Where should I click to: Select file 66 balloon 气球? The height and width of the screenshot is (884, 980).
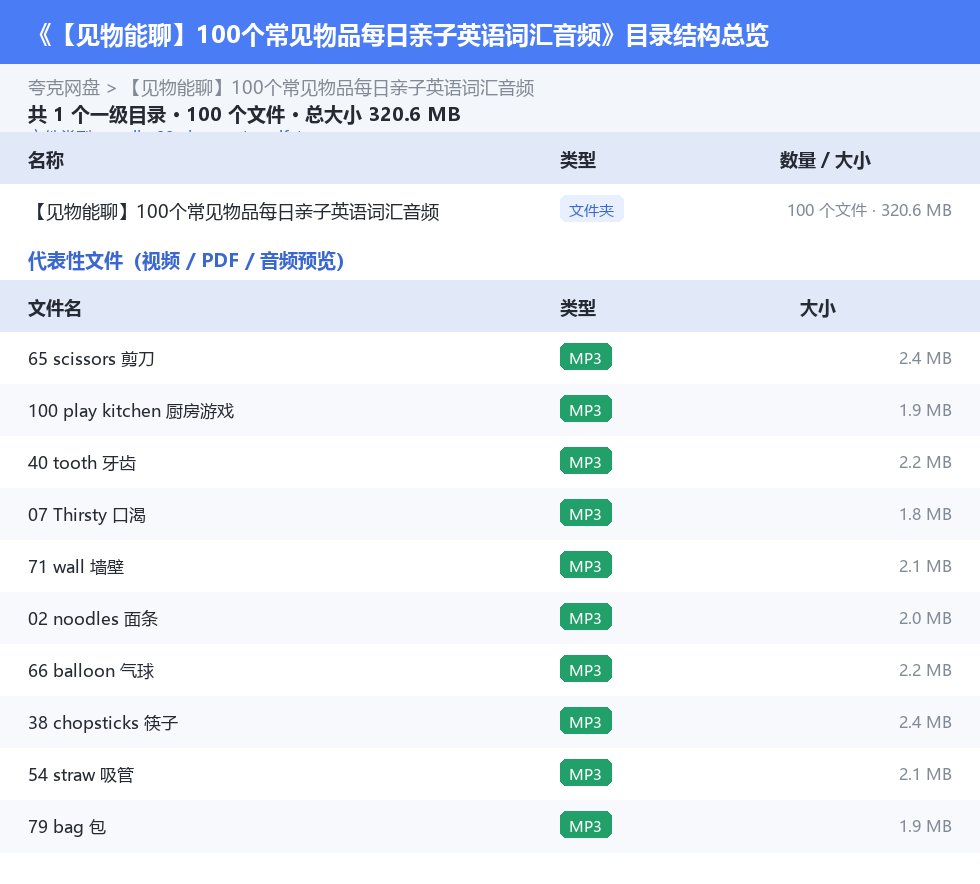(91, 670)
